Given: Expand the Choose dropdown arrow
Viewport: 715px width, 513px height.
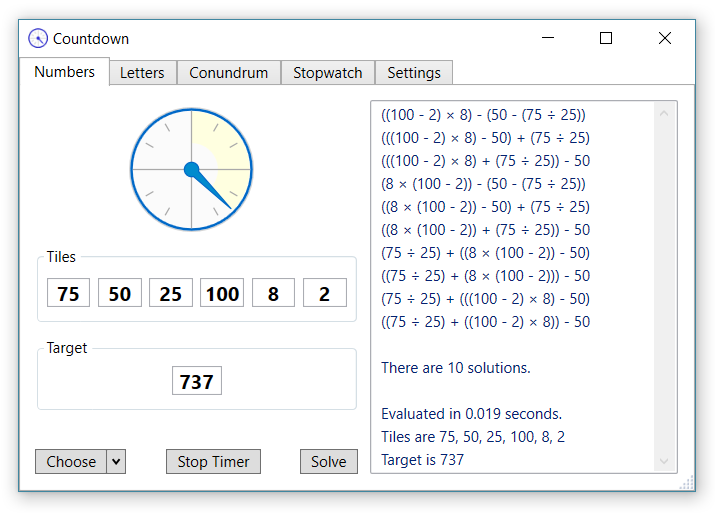Looking at the screenshot, I should [x=116, y=461].
